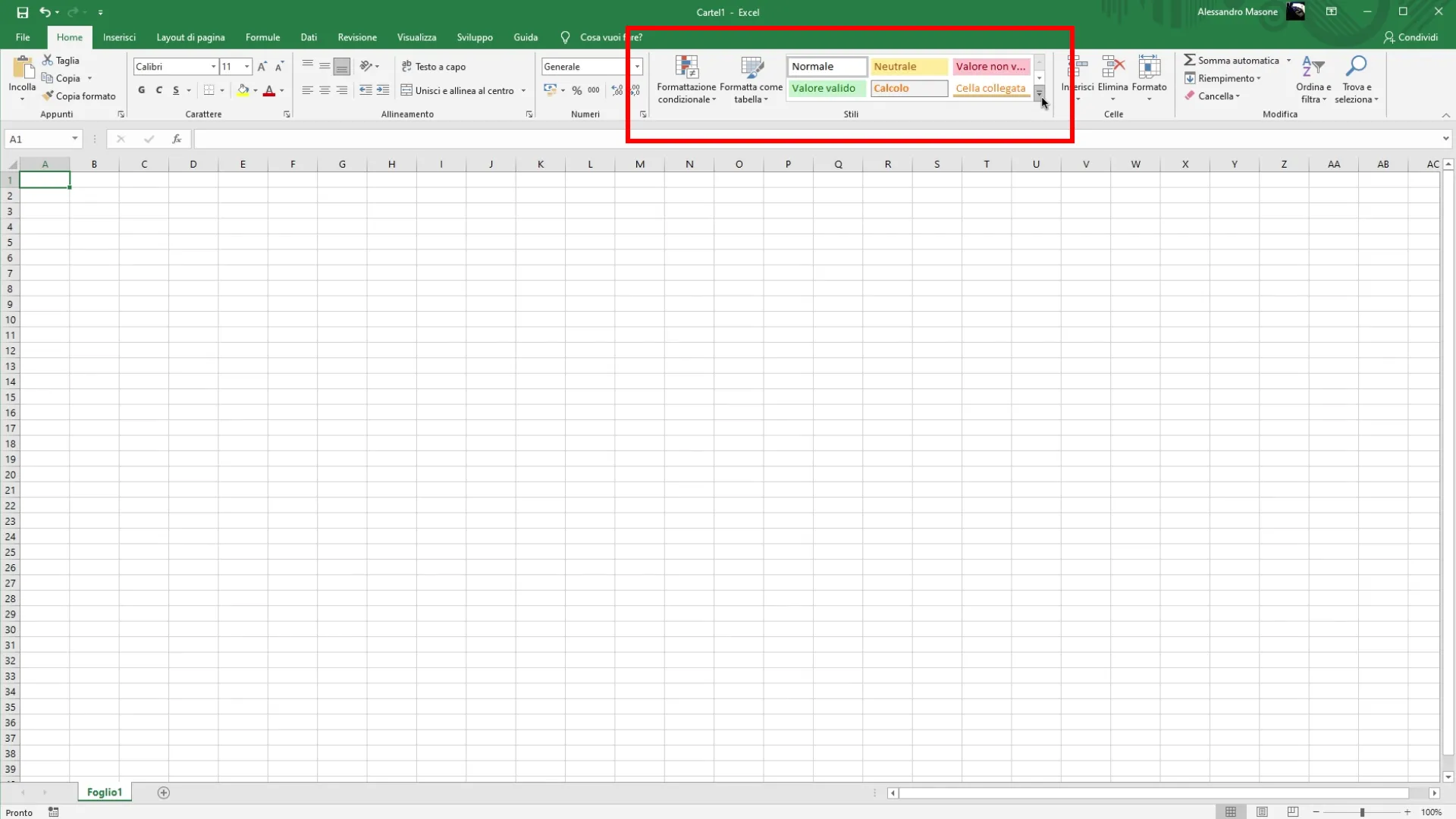Apply the Valore valido cell style

pyautogui.click(x=824, y=89)
